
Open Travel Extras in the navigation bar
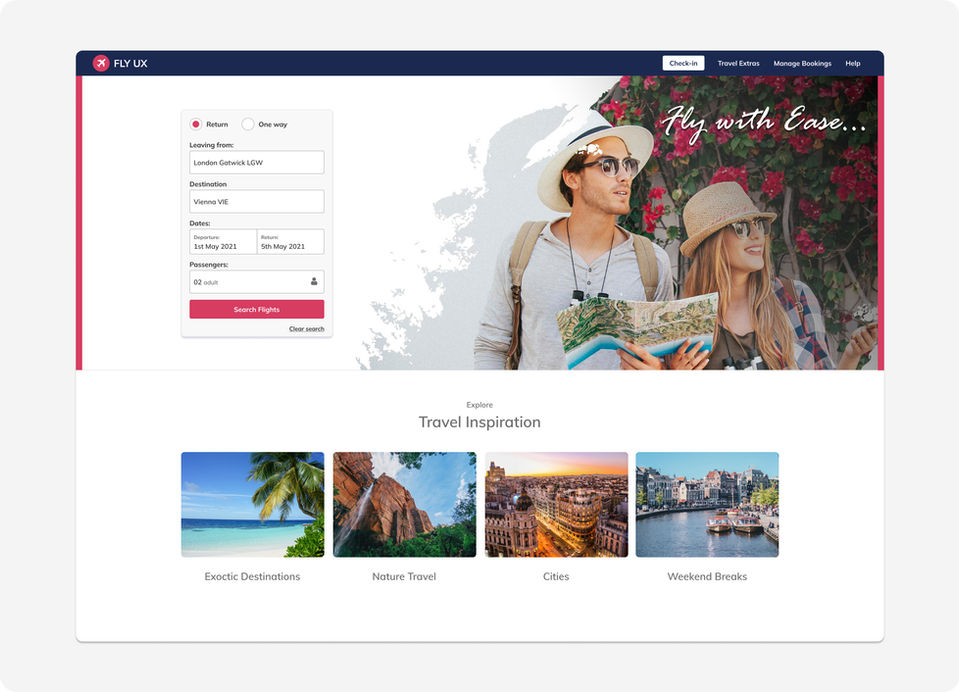[738, 63]
